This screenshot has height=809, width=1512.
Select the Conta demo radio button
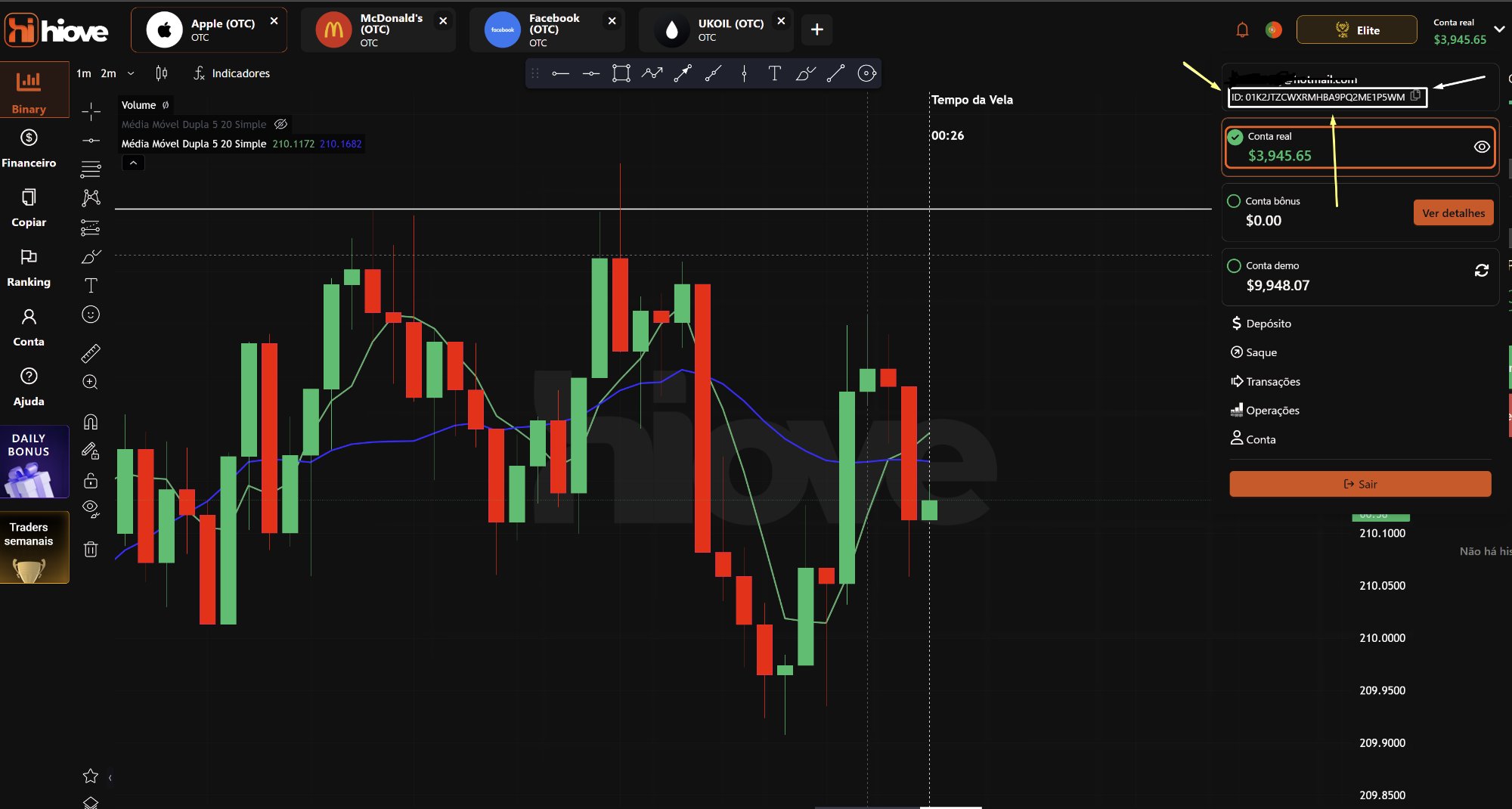click(x=1234, y=265)
